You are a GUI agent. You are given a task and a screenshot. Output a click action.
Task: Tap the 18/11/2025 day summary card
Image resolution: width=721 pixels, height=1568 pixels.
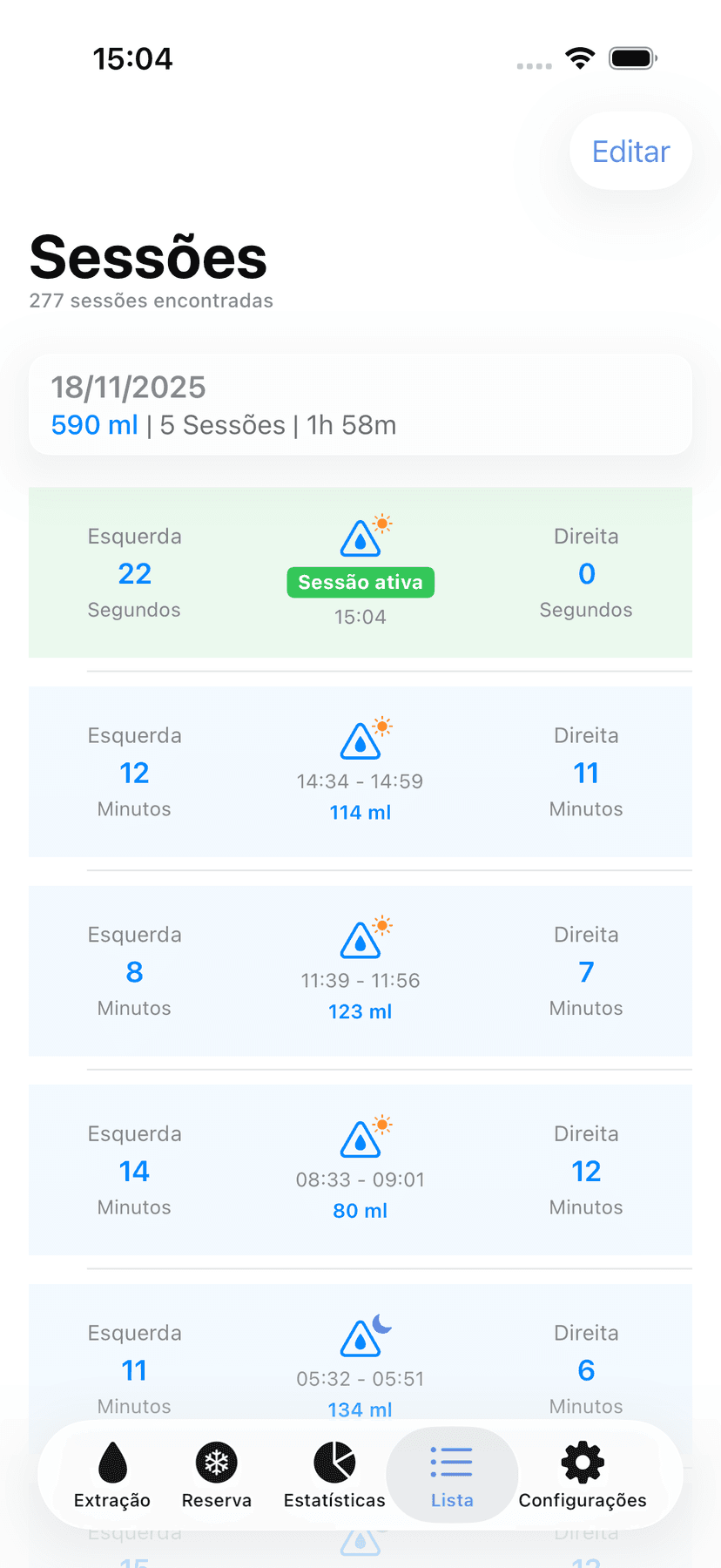point(360,405)
